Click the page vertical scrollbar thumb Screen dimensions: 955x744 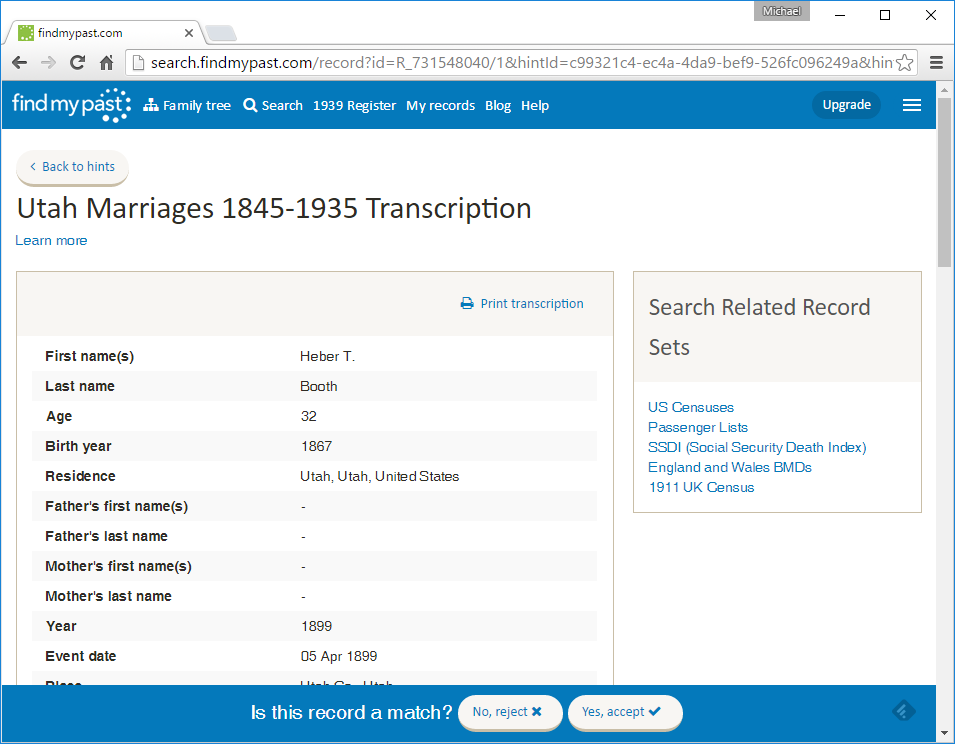[944, 183]
